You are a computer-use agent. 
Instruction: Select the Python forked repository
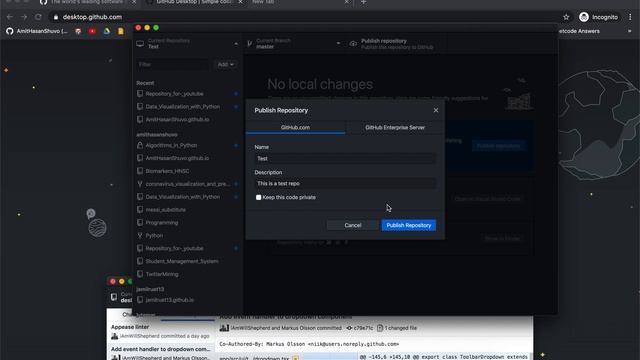[x=188, y=236]
